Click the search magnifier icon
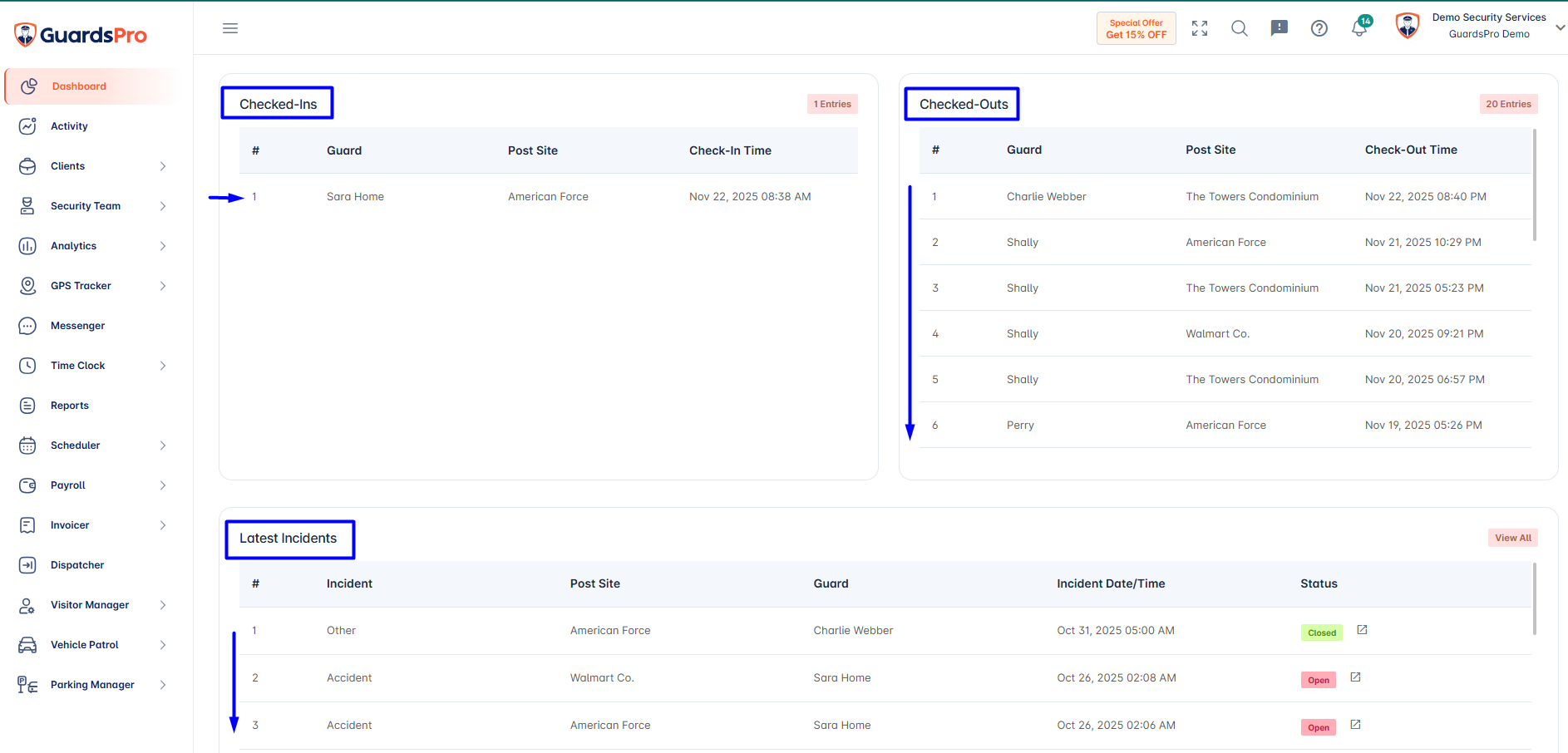This screenshot has width=1568, height=753. coord(1240,28)
